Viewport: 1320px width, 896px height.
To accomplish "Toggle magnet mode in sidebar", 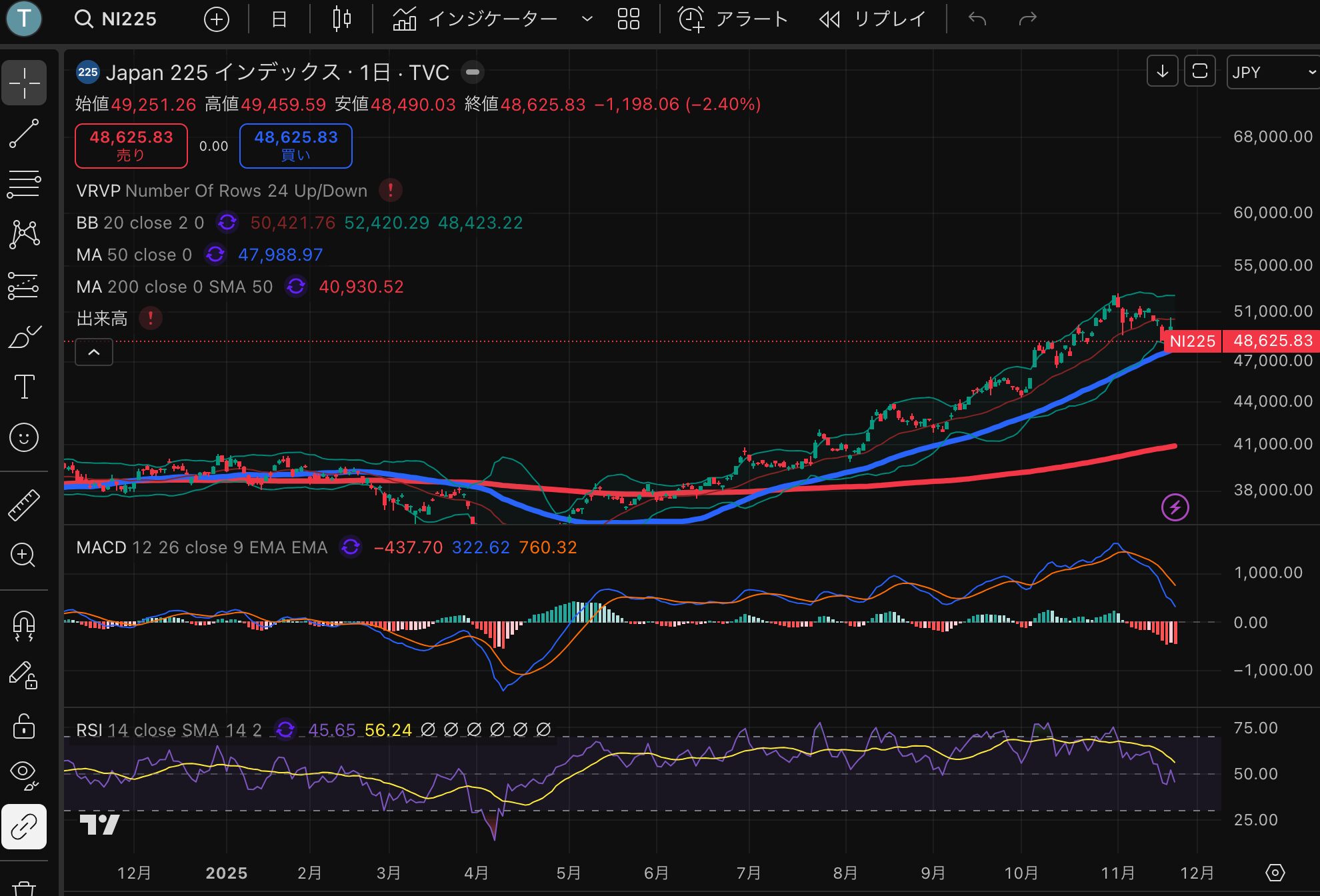I will pyautogui.click(x=24, y=626).
